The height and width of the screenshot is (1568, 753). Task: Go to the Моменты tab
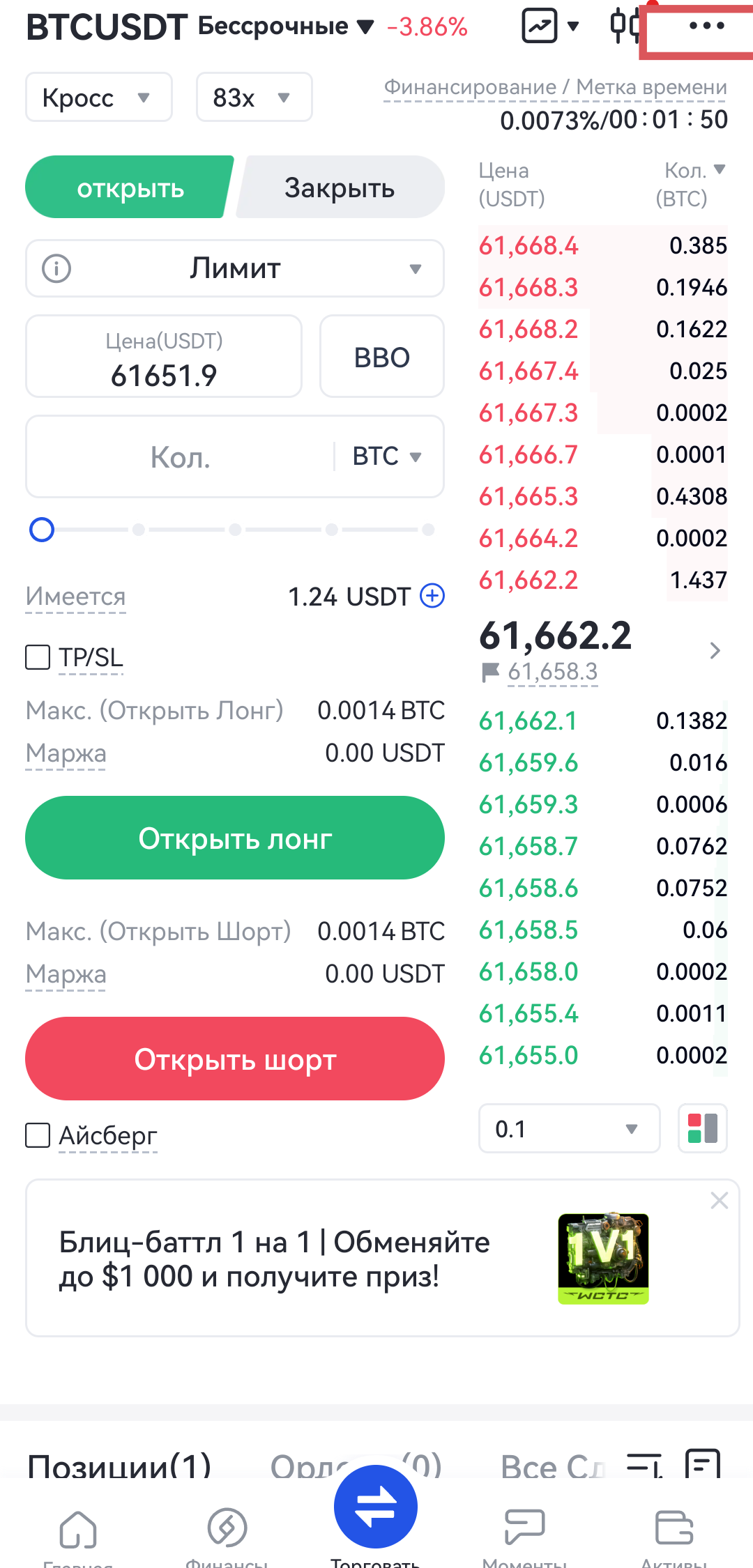(x=524, y=1530)
